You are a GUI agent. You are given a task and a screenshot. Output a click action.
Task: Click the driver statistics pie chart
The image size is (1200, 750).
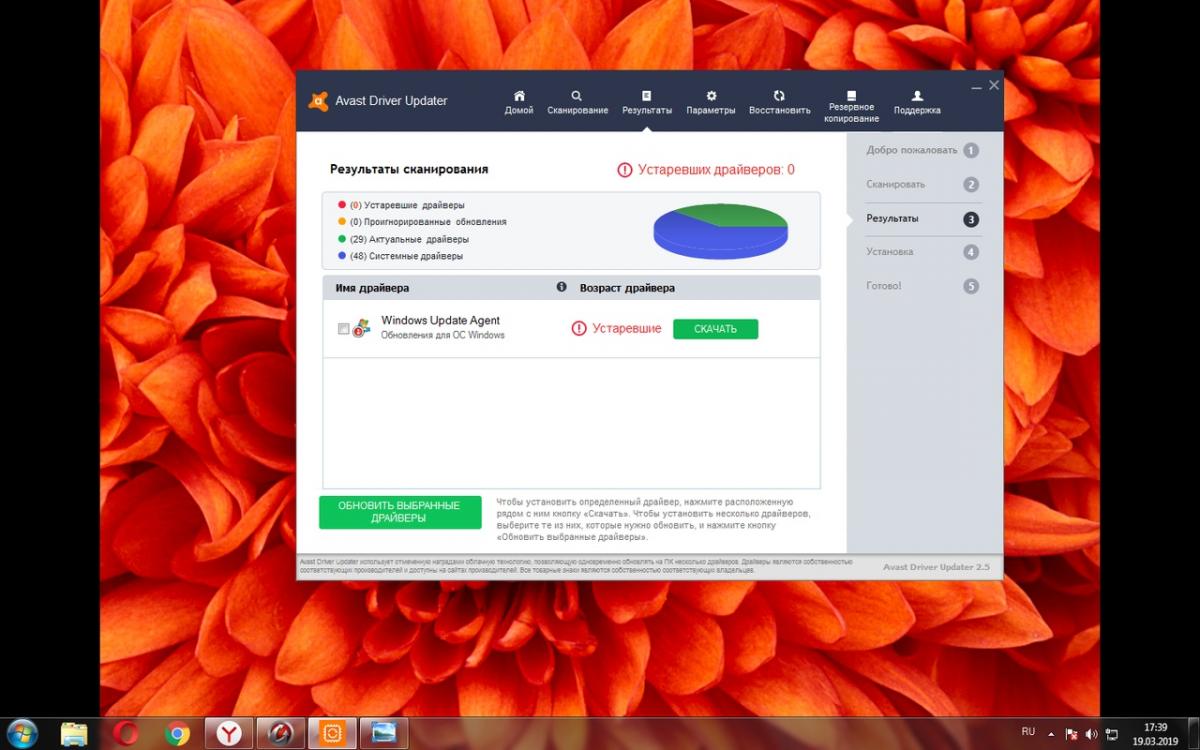pyautogui.click(x=720, y=231)
